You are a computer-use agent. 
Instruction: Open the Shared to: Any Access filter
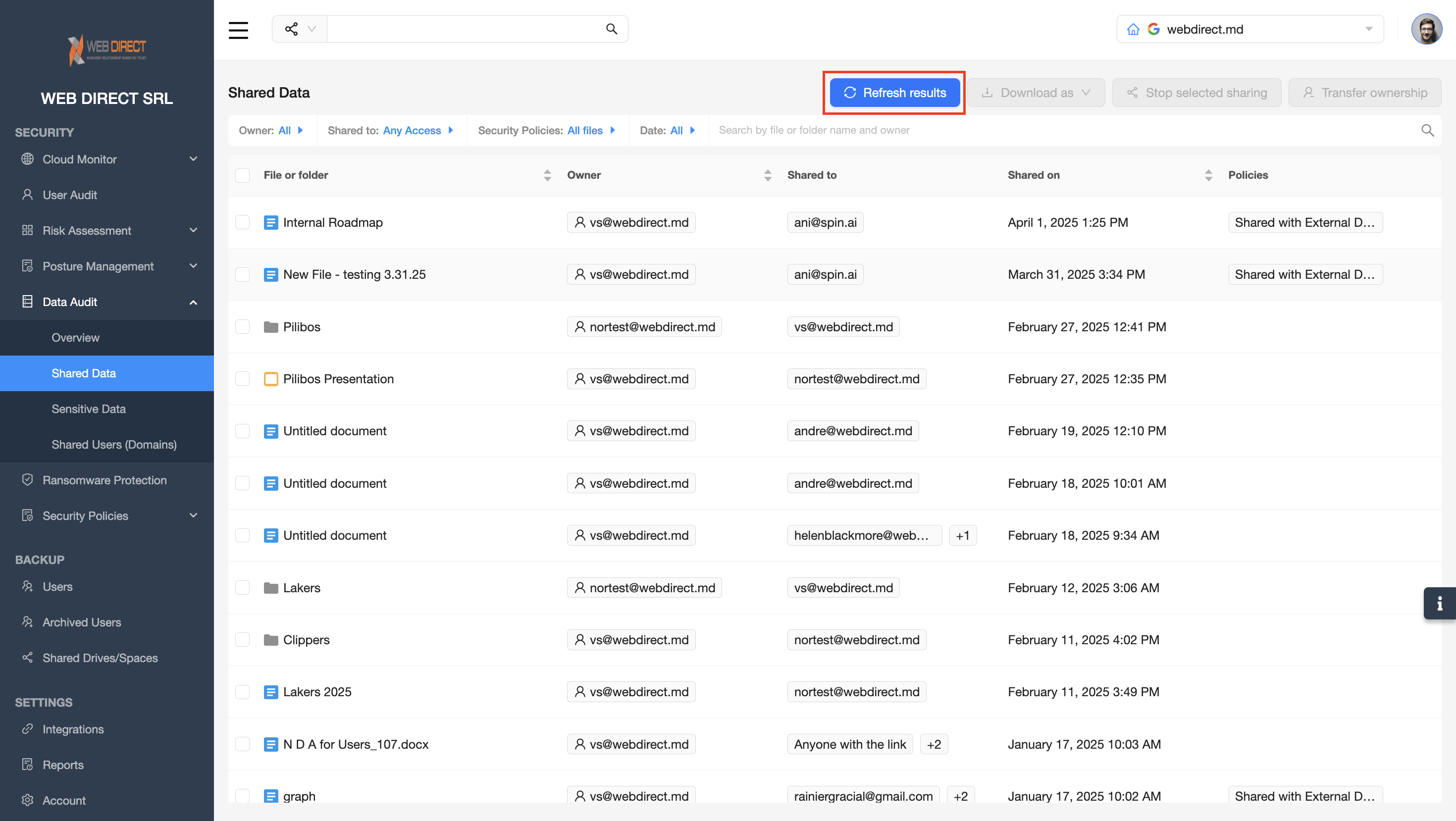[391, 131]
